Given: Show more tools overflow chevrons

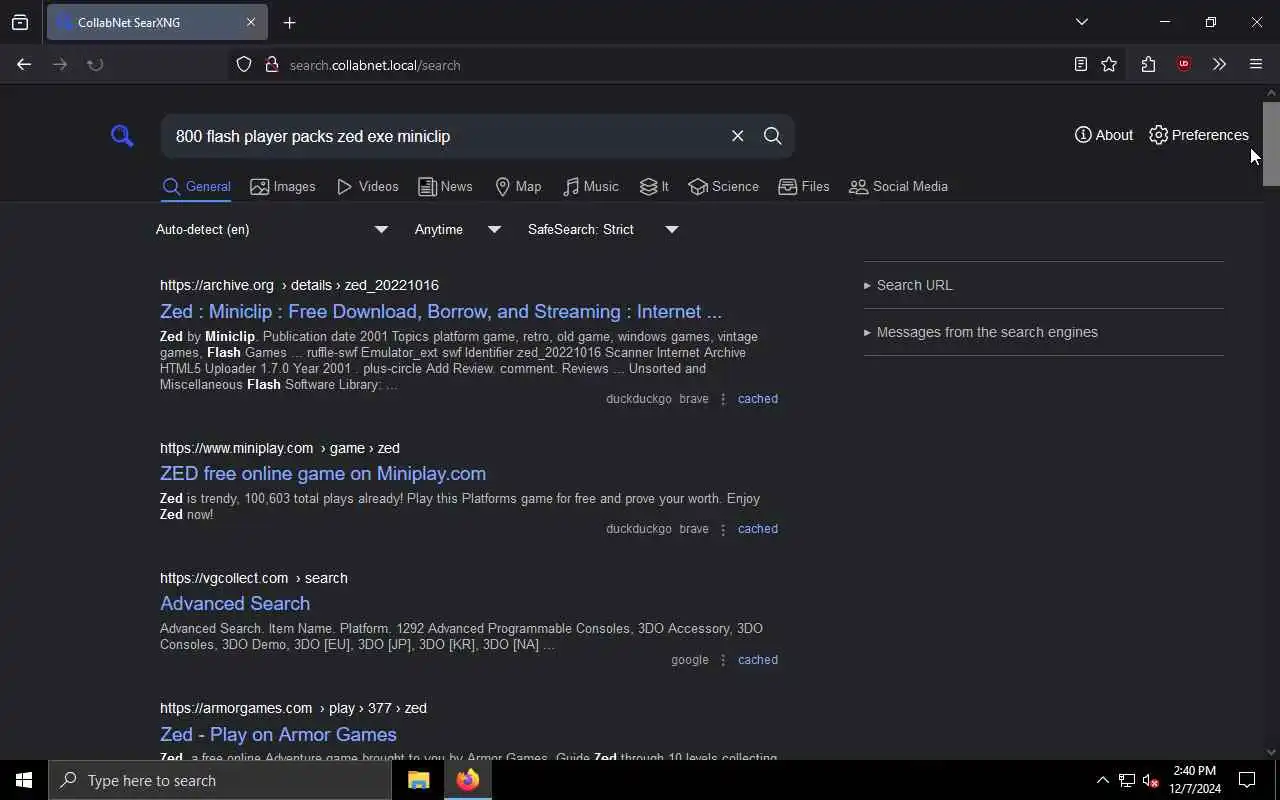Looking at the screenshot, I should [1219, 64].
